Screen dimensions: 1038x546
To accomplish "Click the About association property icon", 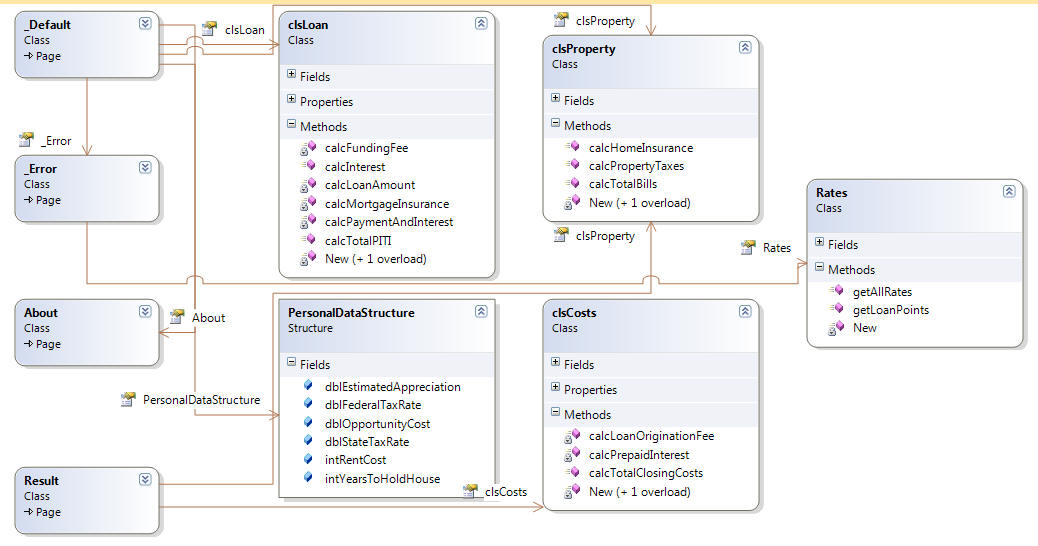I will (176, 316).
